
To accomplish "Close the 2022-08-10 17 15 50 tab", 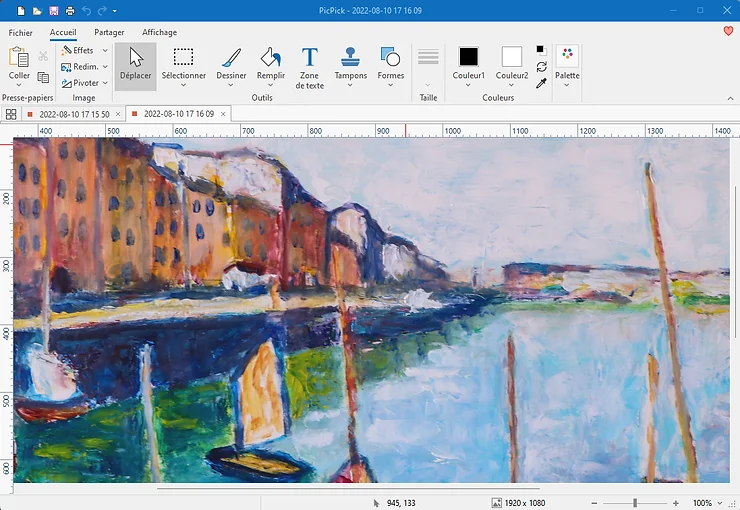I will coord(118,114).
